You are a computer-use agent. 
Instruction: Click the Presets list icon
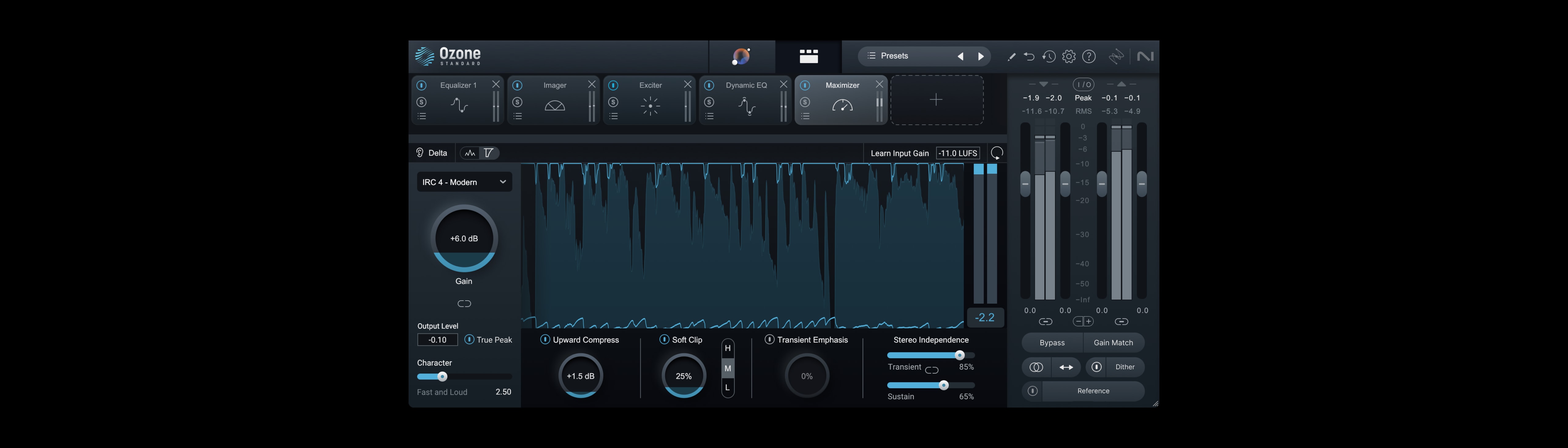pos(871,56)
